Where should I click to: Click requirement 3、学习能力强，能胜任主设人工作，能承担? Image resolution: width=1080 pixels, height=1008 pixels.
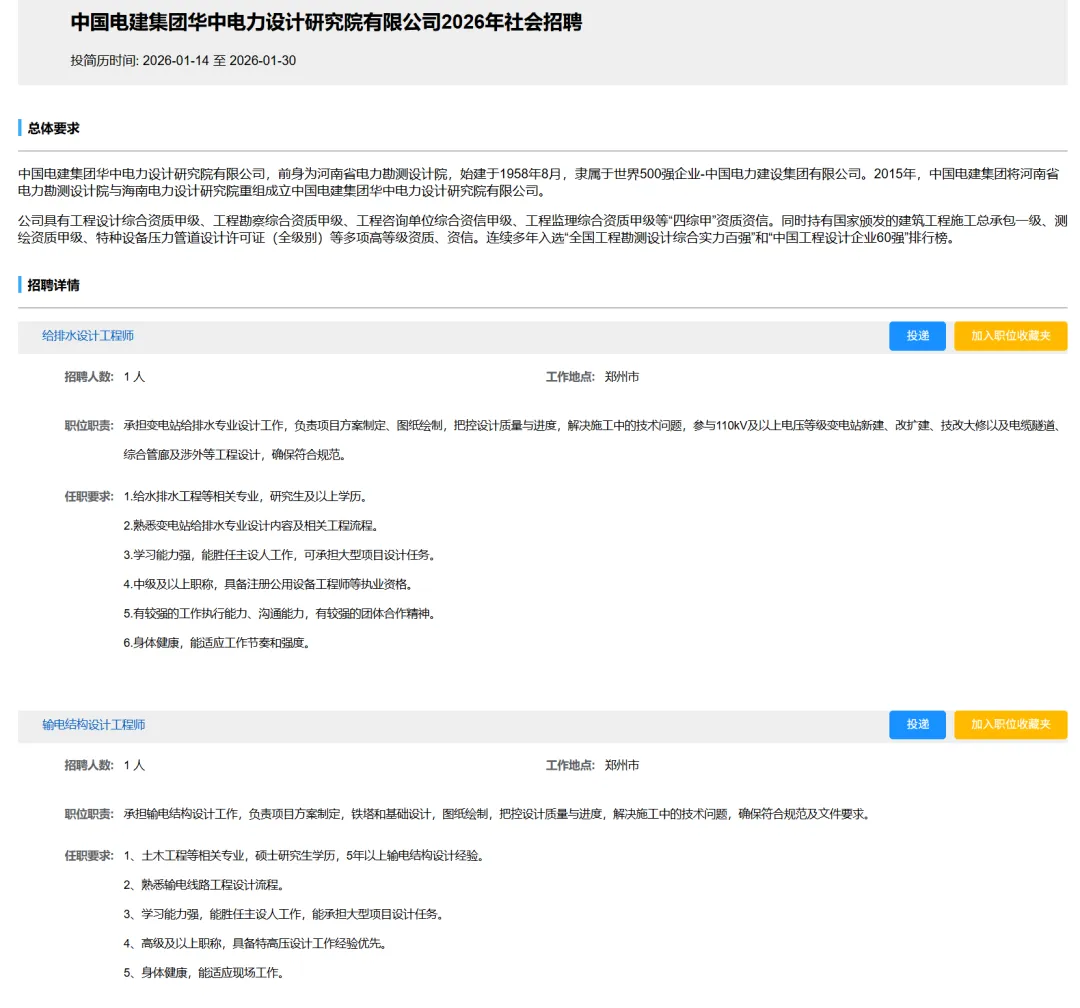pos(284,914)
